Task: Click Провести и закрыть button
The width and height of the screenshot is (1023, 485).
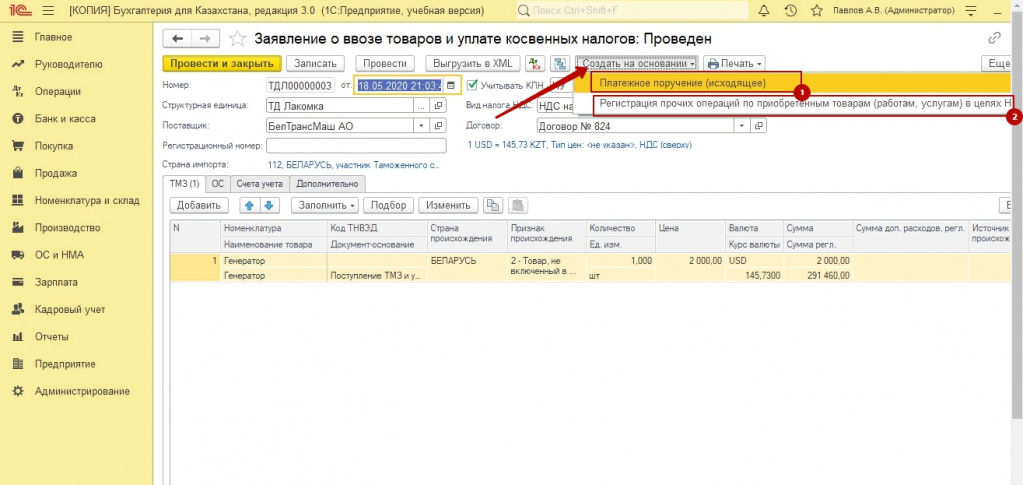Action: click(x=222, y=63)
